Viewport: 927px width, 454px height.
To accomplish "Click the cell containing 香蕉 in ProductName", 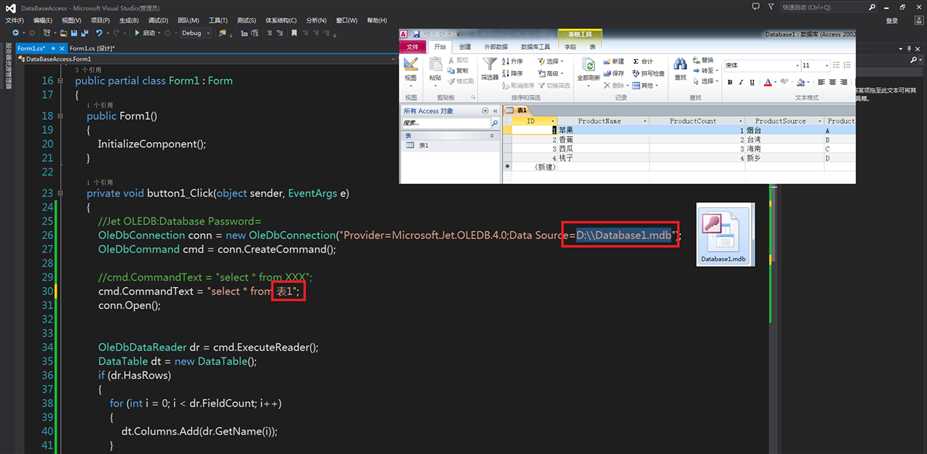I will pos(603,140).
